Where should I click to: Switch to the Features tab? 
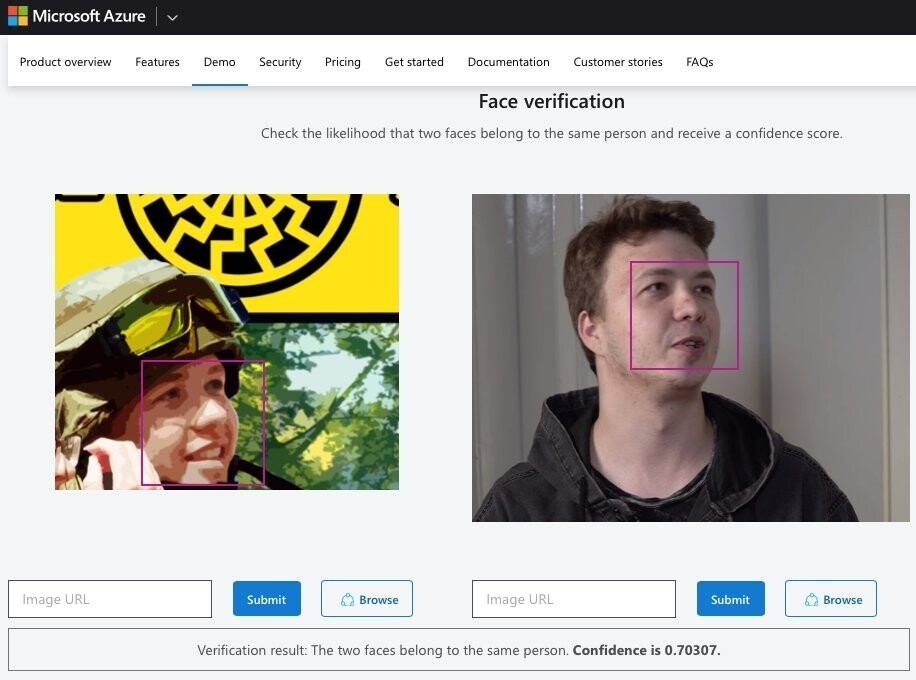tap(157, 62)
